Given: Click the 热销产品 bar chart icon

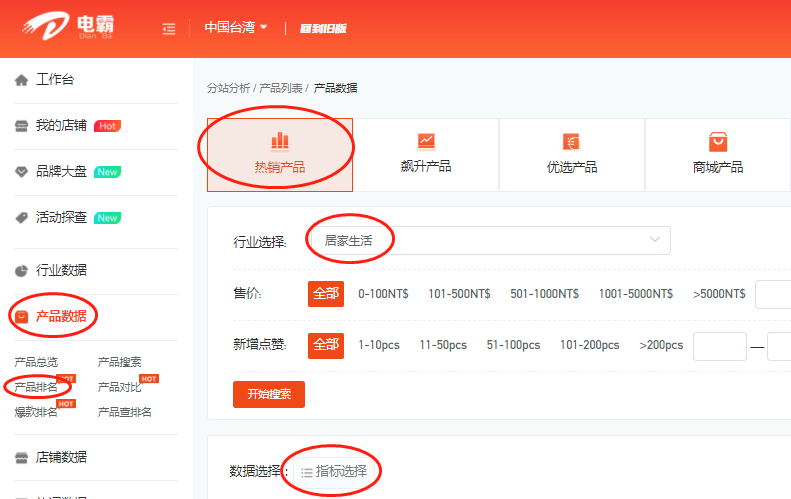Looking at the screenshot, I should tap(280, 141).
